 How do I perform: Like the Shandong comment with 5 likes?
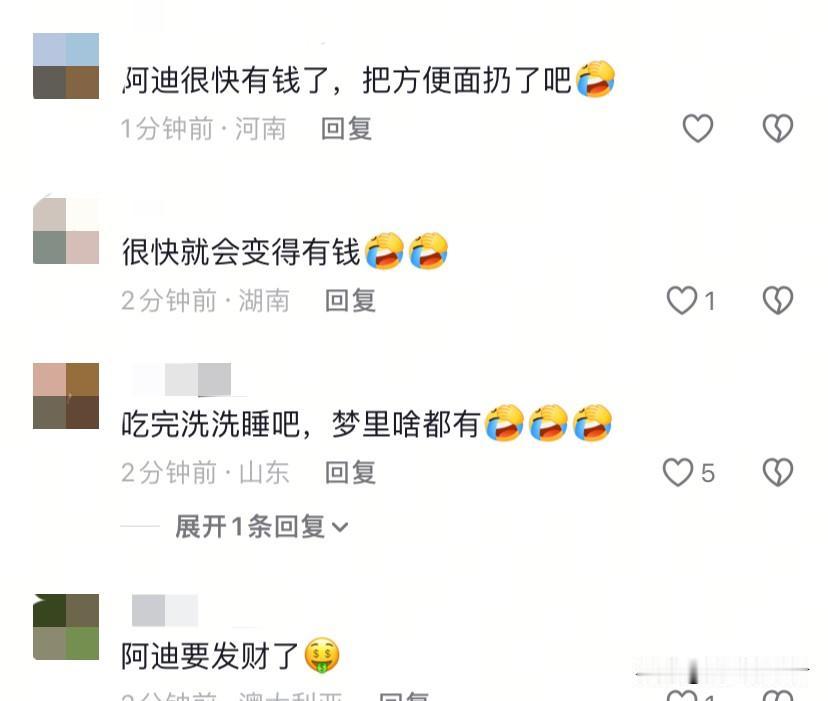678,472
